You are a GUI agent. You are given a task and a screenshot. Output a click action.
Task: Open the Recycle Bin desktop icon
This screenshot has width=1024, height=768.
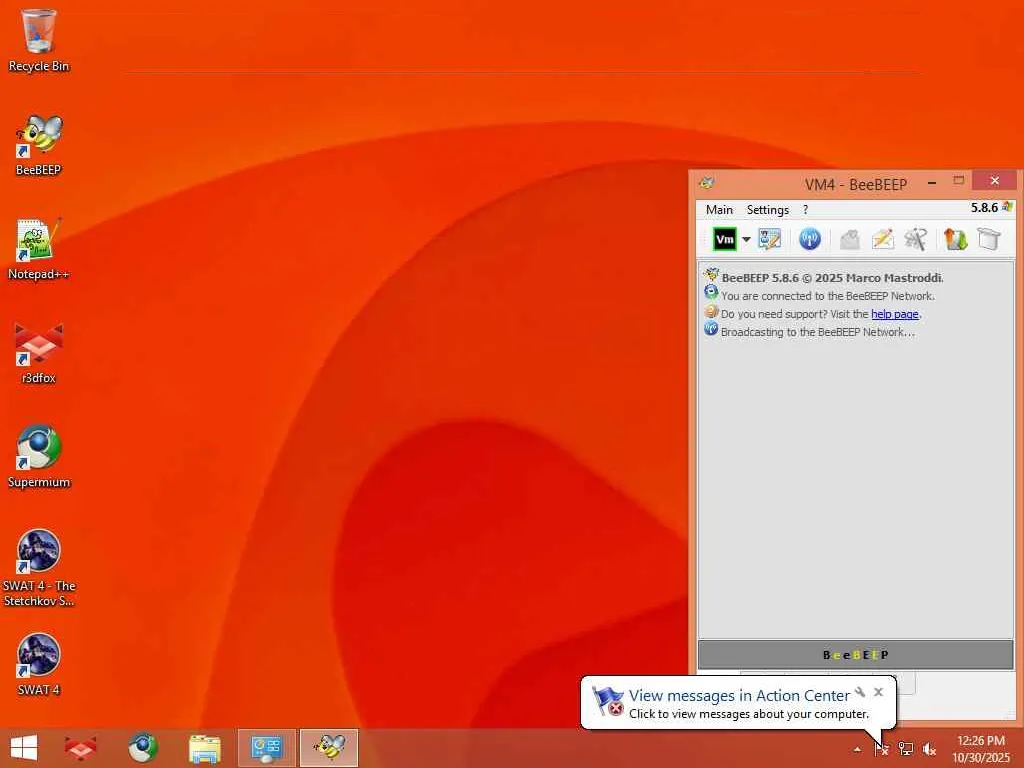[x=39, y=40]
